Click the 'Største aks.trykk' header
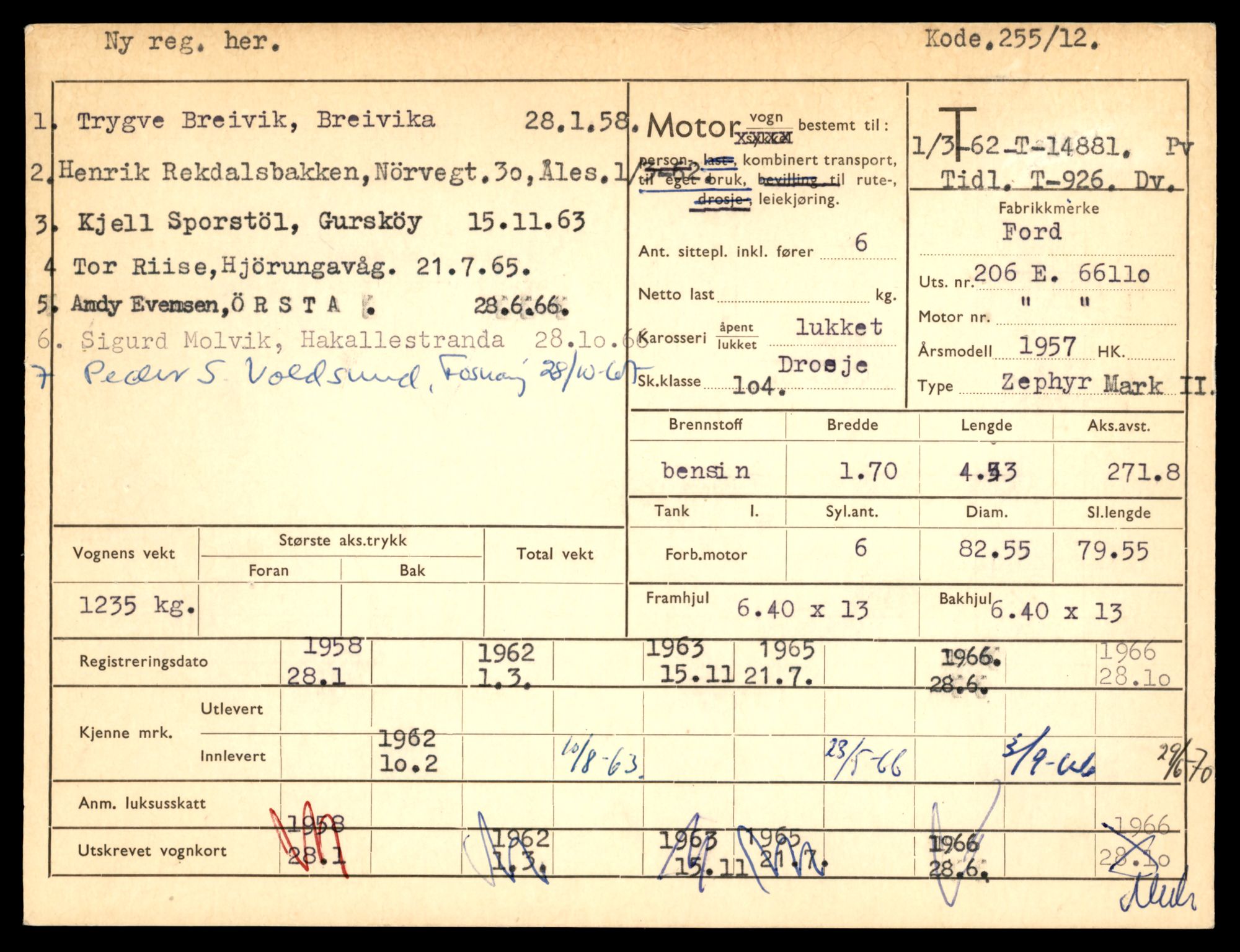The height and width of the screenshot is (952, 1240). coord(343,540)
